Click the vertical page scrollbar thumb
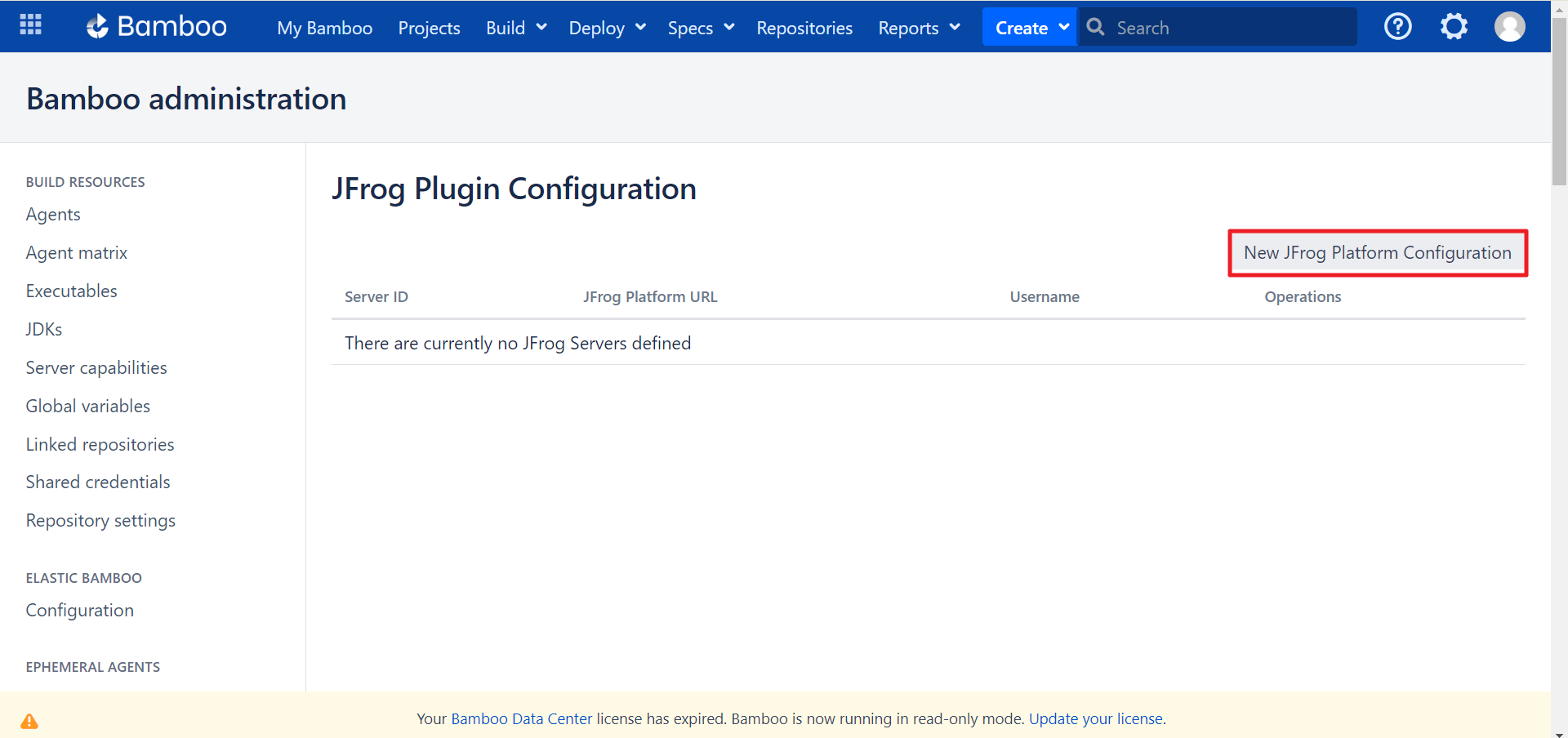The height and width of the screenshot is (738, 1568). pyautogui.click(x=1559, y=102)
